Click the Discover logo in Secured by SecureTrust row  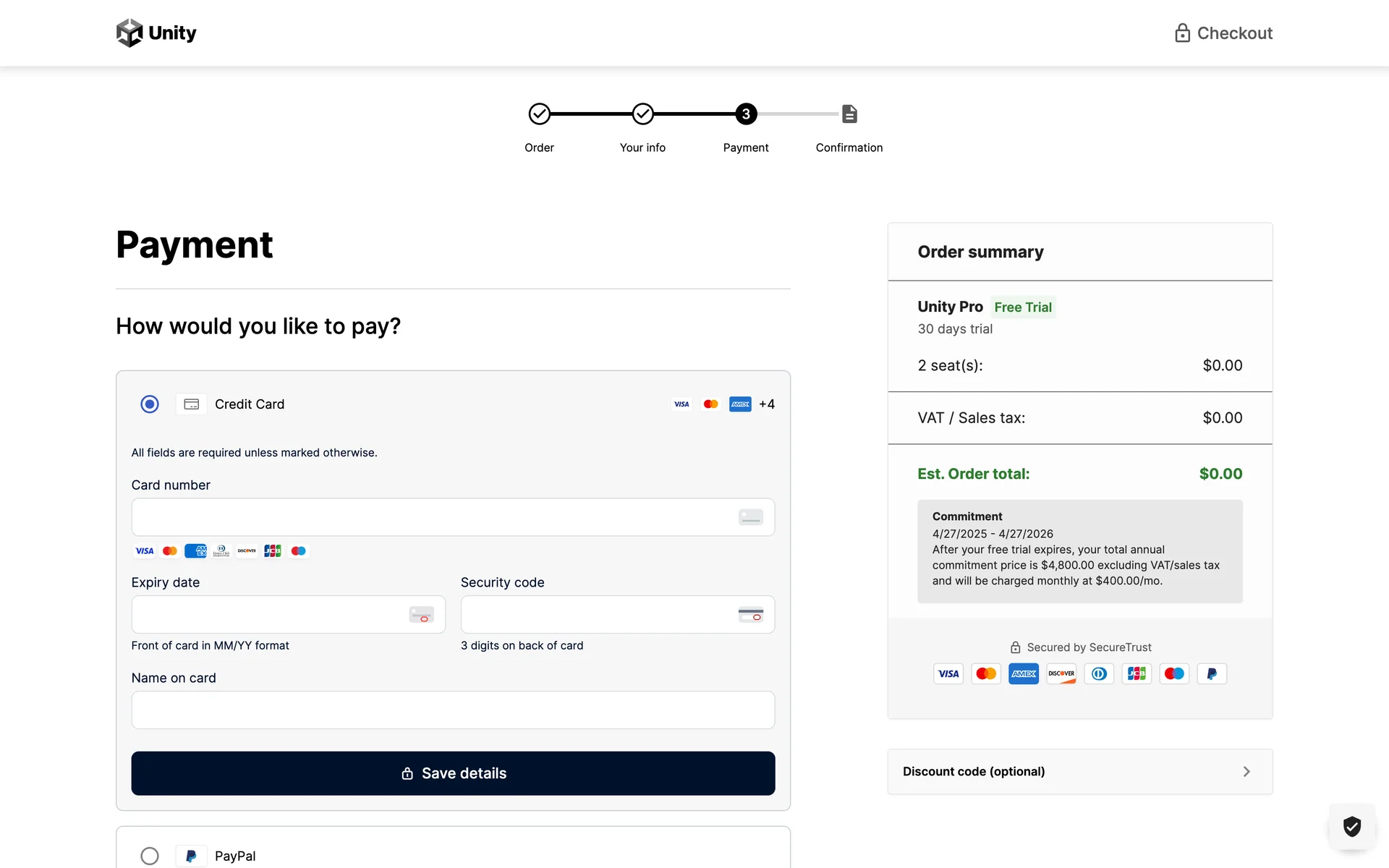tap(1061, 673)
